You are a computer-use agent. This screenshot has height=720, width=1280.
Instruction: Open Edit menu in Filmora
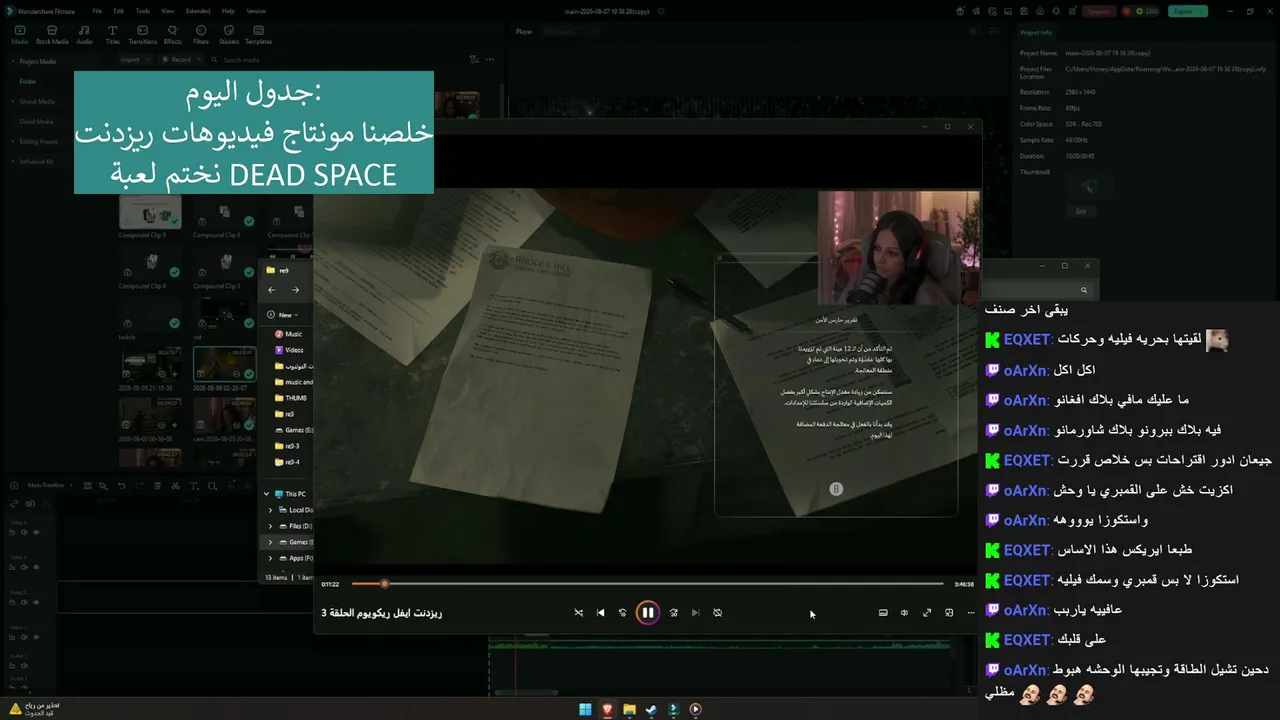[119, 11]
